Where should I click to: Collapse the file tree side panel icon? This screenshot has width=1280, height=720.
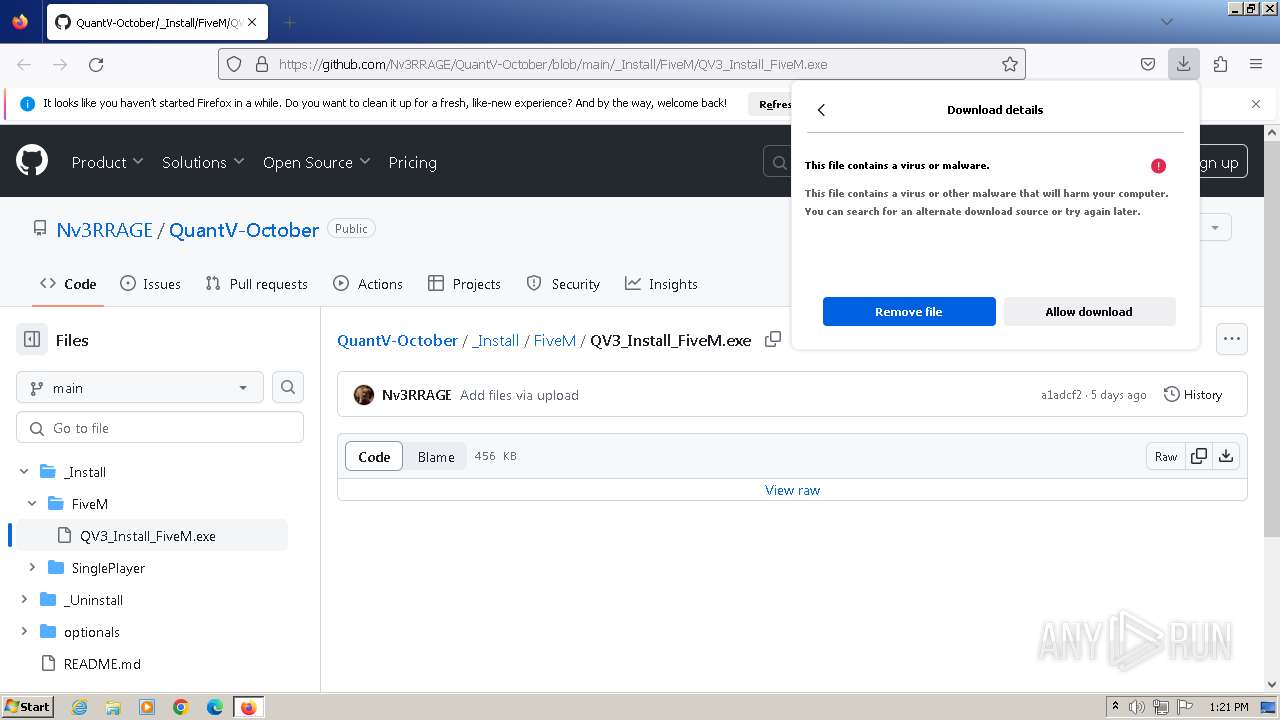click(32, 340)
